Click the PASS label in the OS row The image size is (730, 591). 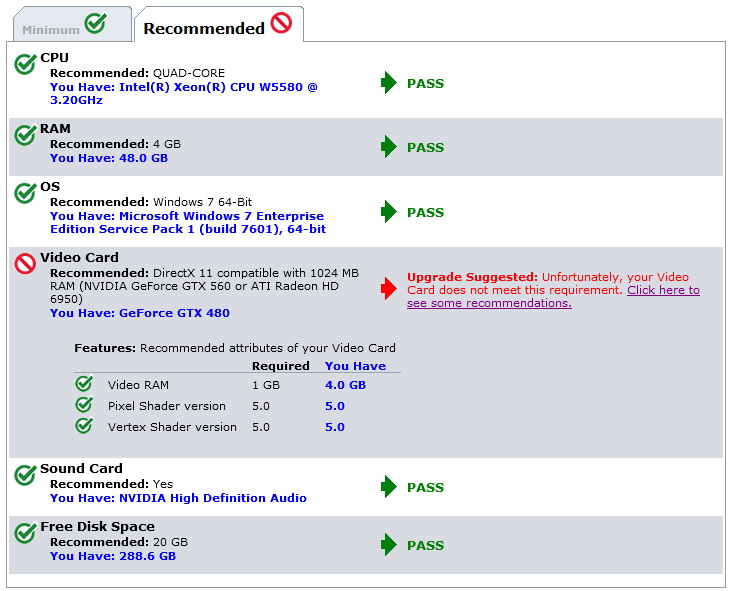tap(425, 212)
